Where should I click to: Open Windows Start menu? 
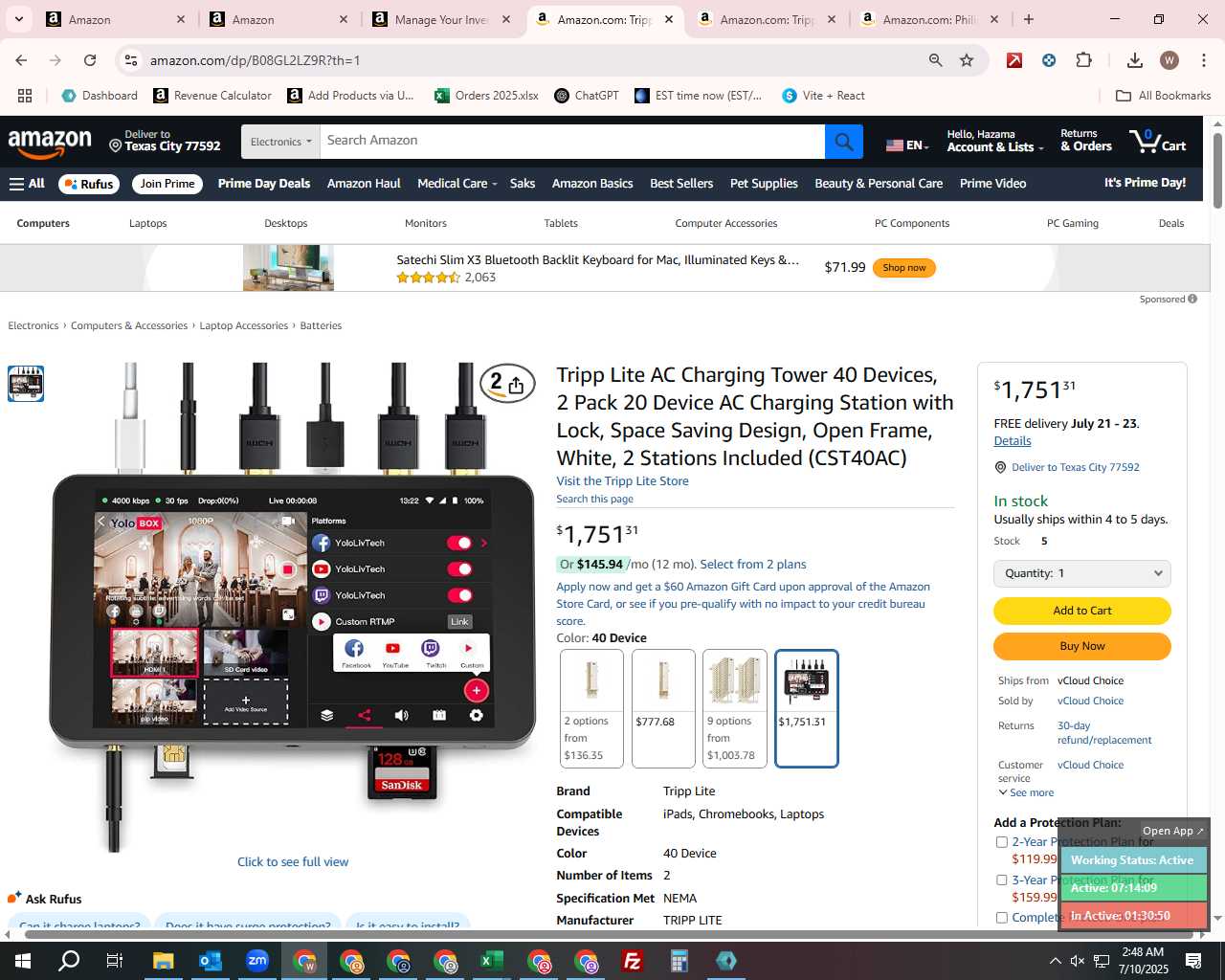click(x=22, y=961)
